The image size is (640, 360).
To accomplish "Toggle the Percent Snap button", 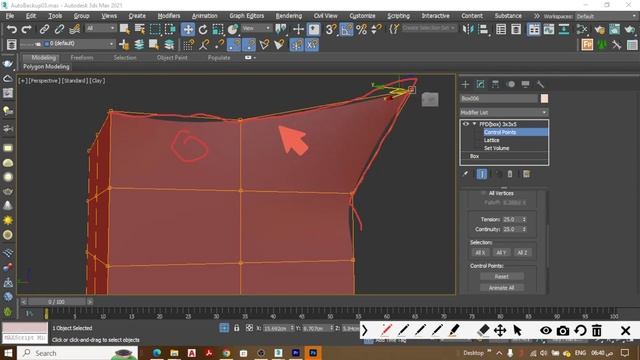I will tap(361, 29).
